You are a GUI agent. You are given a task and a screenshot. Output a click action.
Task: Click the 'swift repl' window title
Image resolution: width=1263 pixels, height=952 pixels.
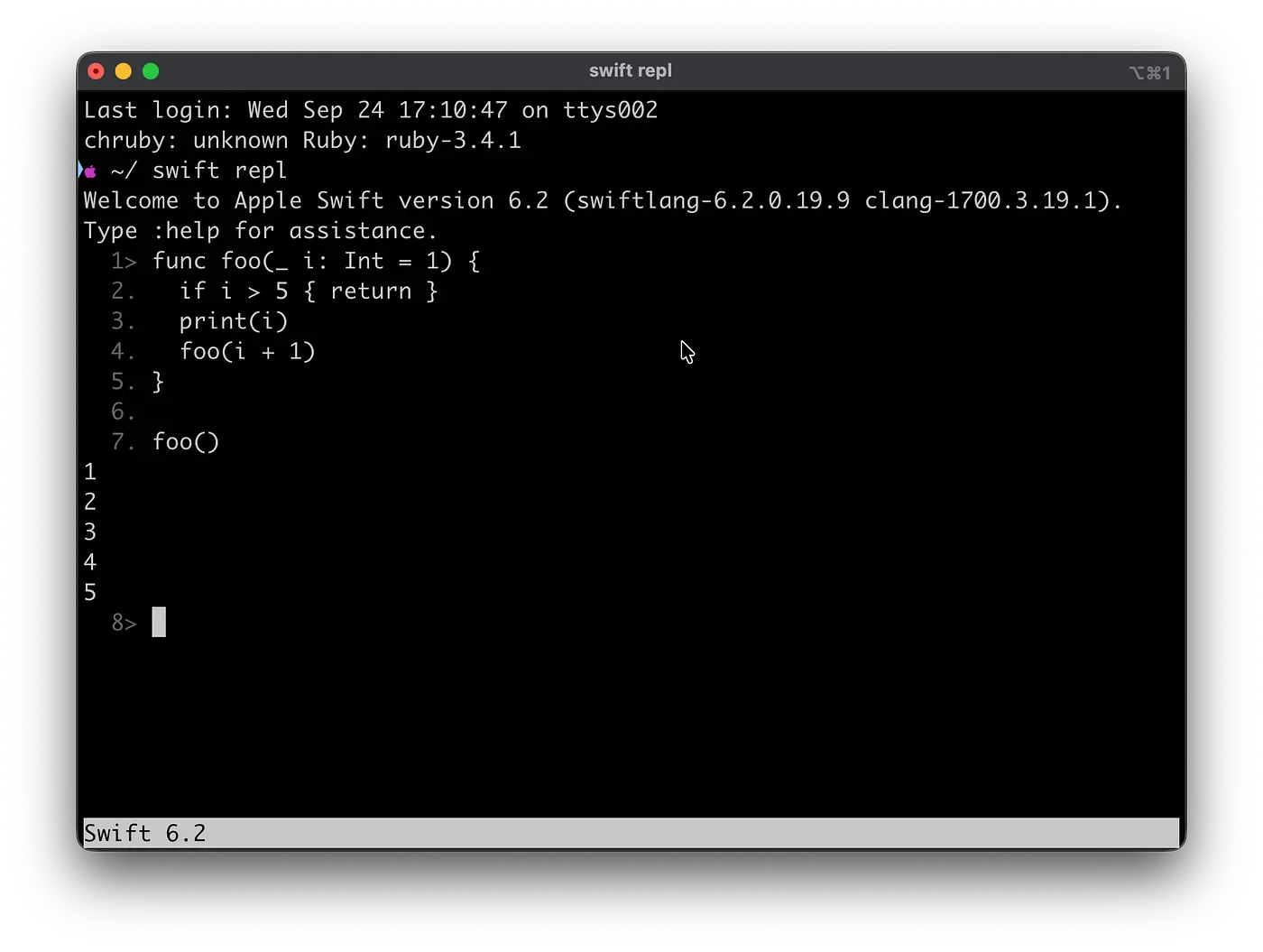click(631, 70)
